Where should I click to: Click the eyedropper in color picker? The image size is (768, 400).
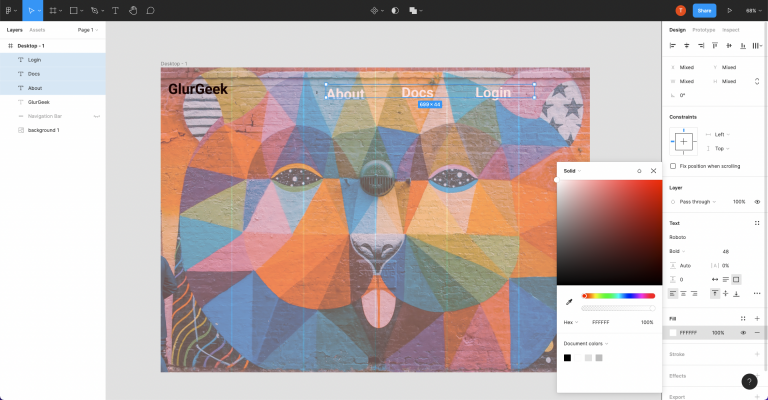coord(570,301)
